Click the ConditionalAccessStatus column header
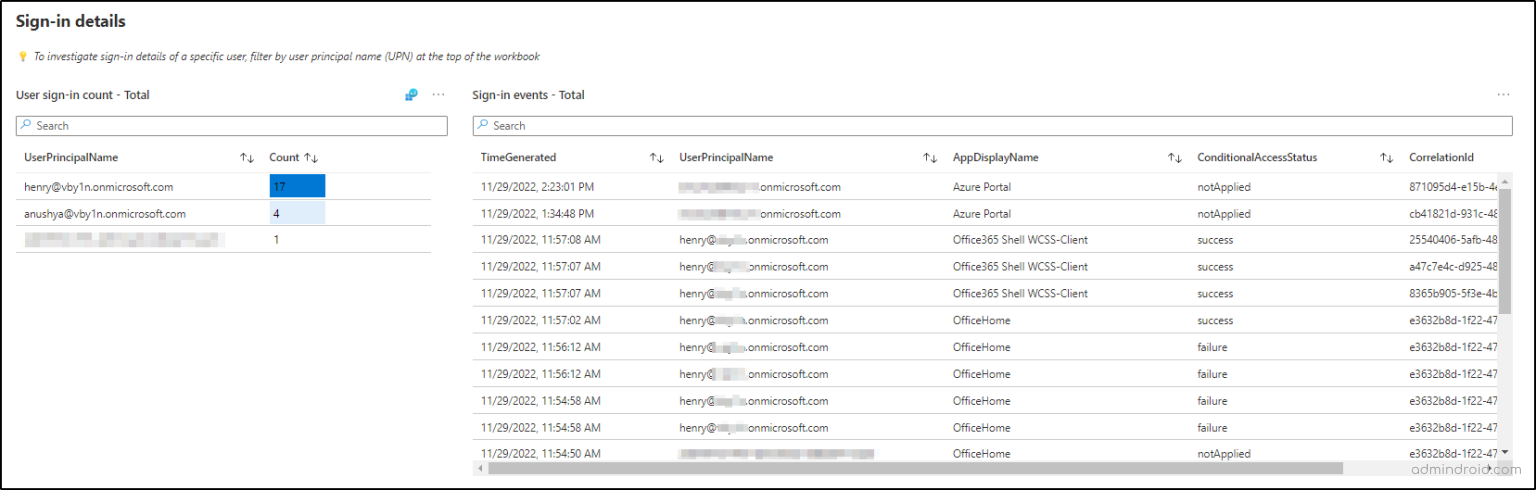 click(1257, 158)
